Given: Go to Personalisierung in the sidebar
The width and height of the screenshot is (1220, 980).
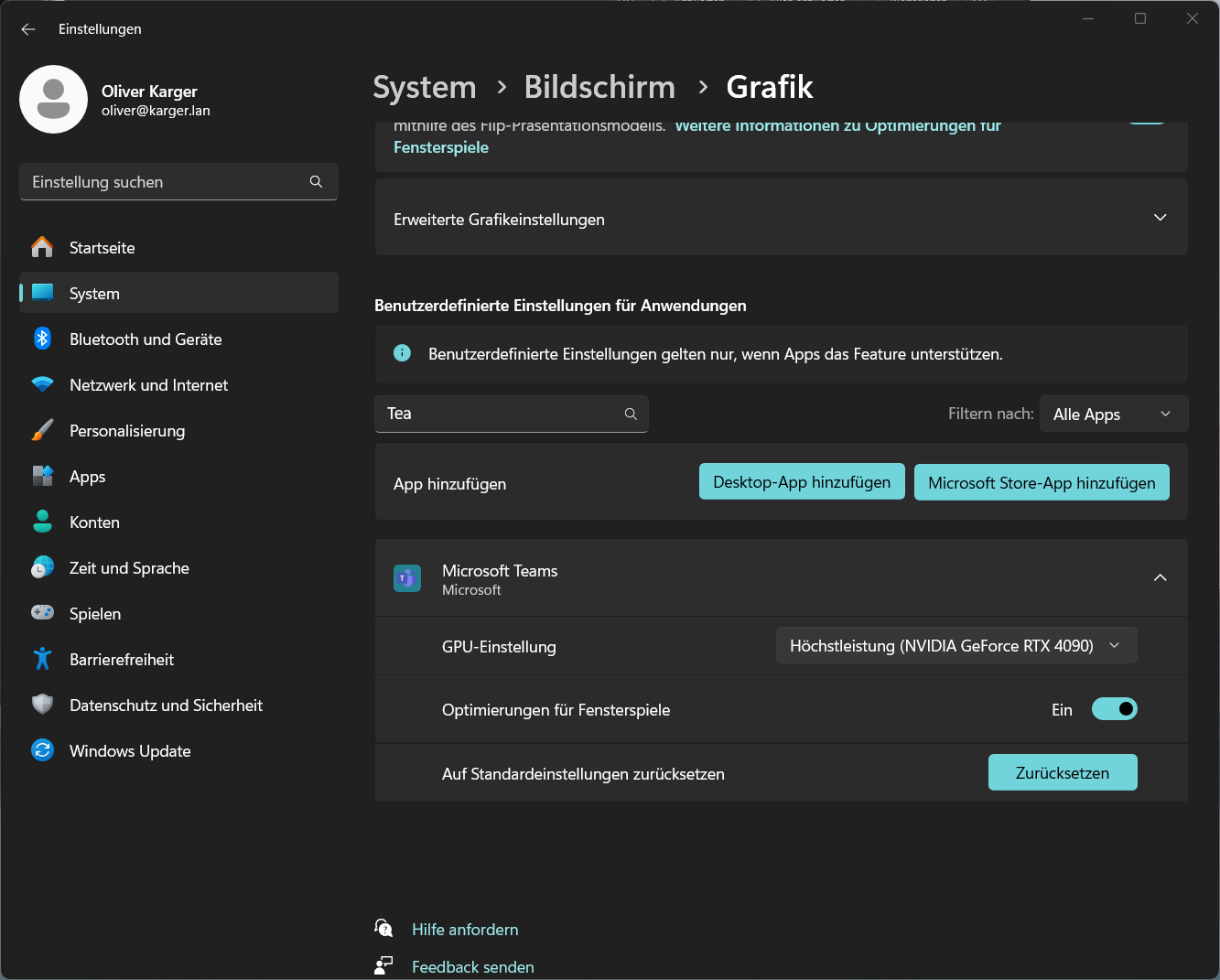Looking at the screenshot, I should [127, 431].
